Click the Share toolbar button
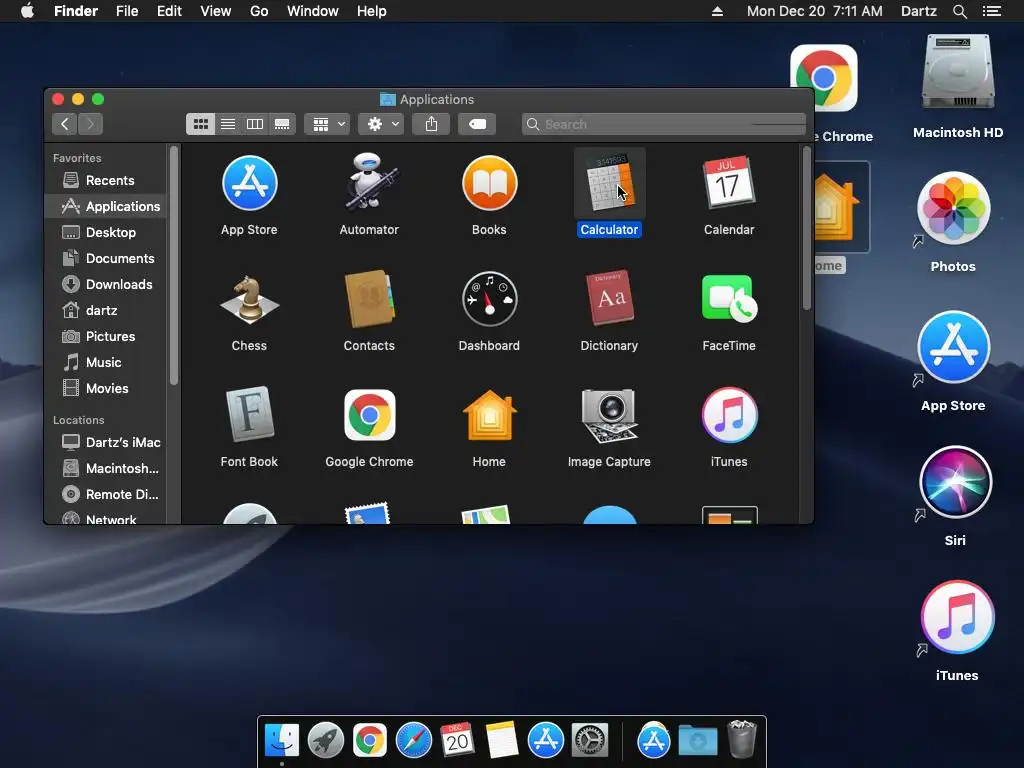This screenshot has width=1024, height=768. 431,124
